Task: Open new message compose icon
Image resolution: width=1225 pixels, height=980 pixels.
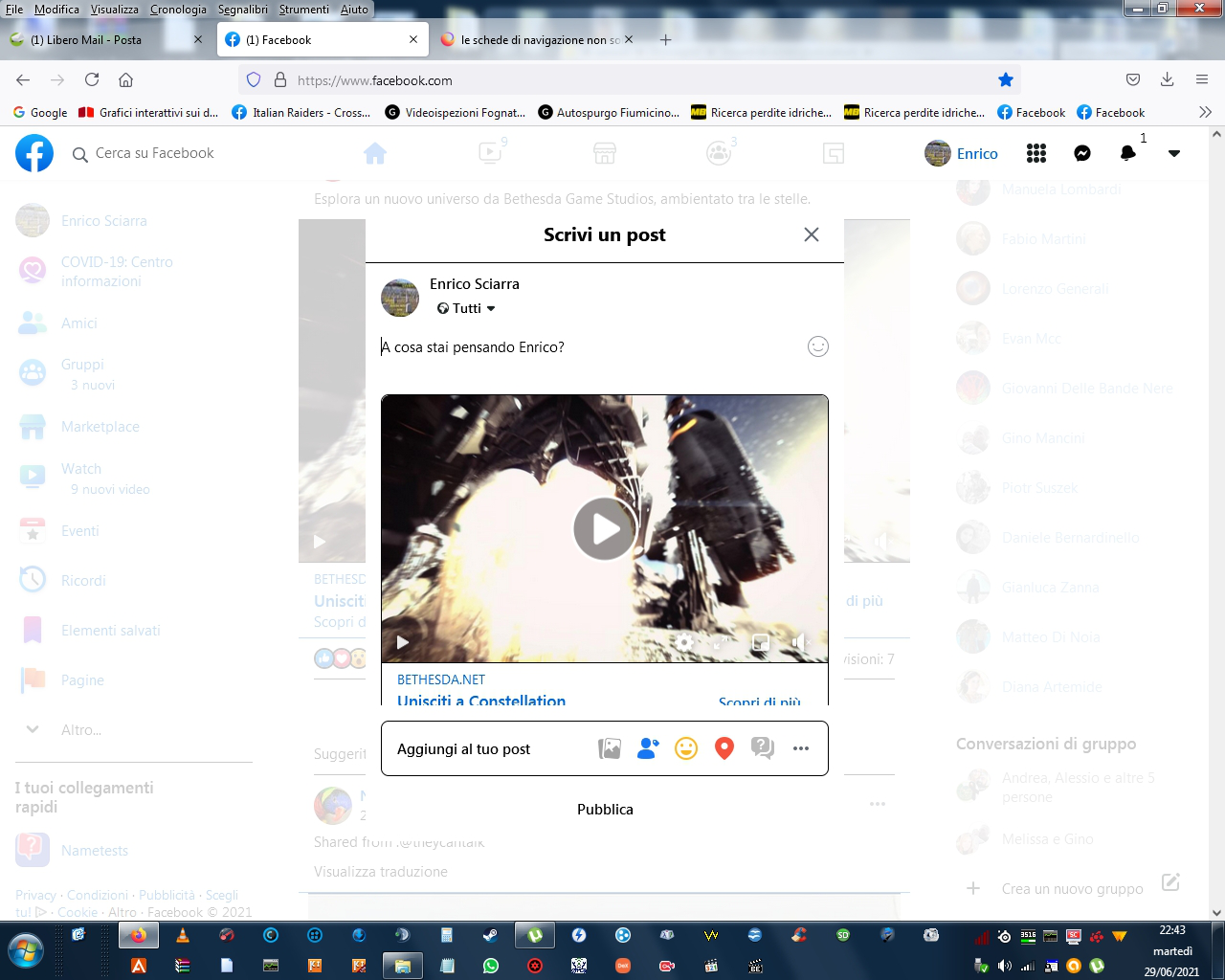Action: [x=1170, y=881]
